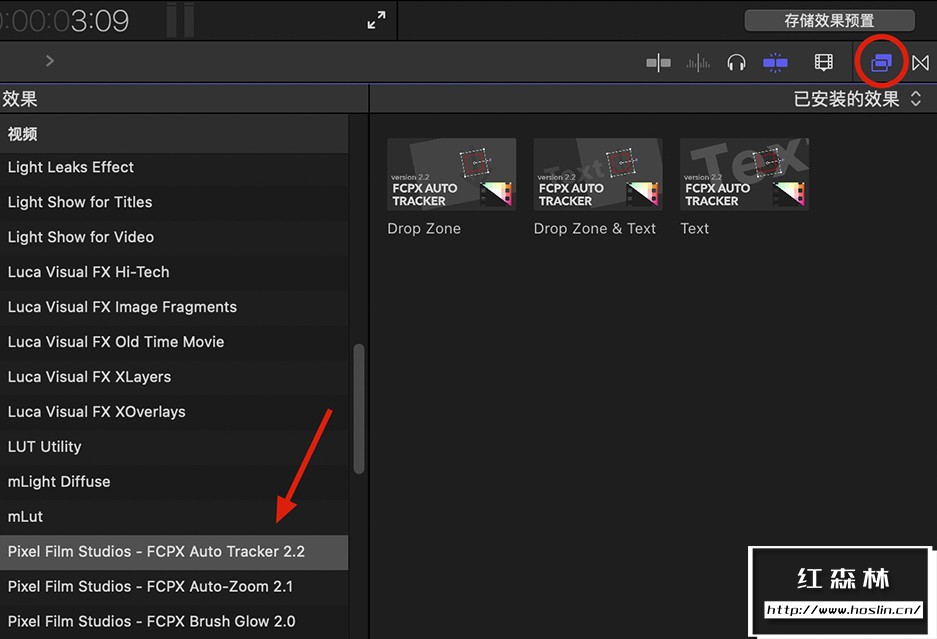
Task: Click the fullscreen expand arrows icon
Action: [x=376, y=20]
